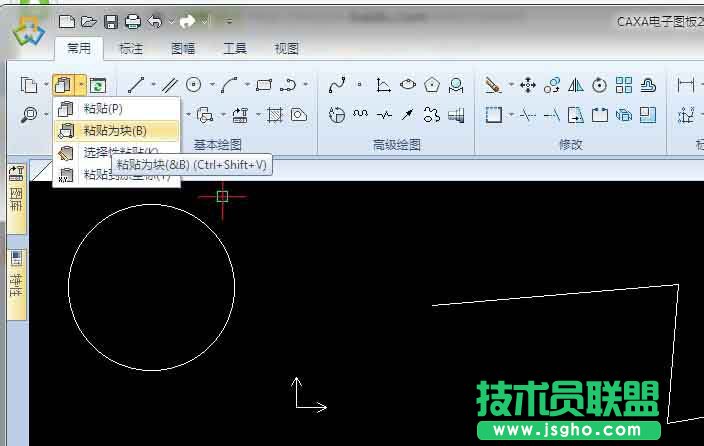Save the drawing with the floppy icon

point(111,21)
